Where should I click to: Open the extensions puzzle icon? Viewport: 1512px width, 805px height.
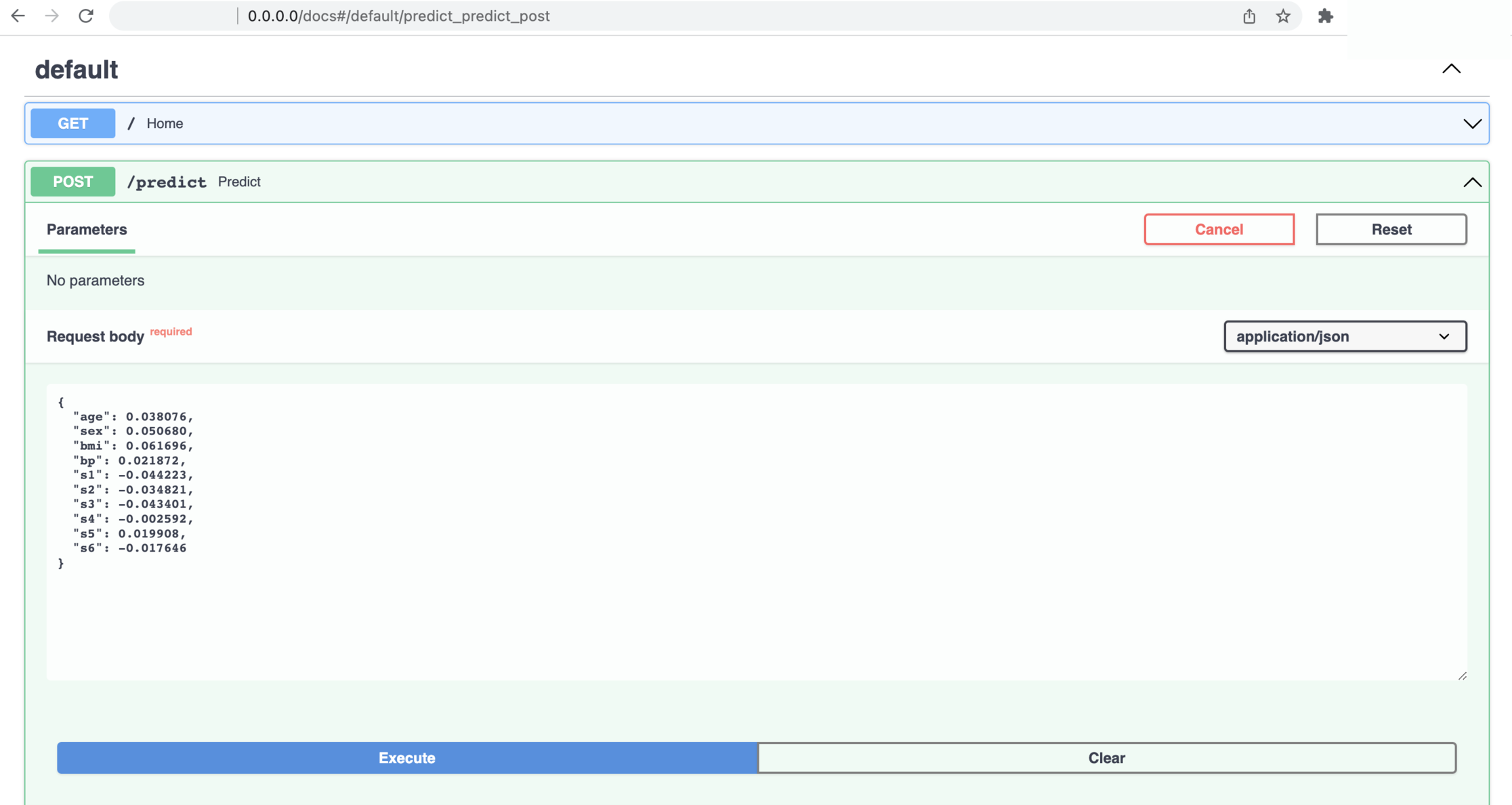1325,16
